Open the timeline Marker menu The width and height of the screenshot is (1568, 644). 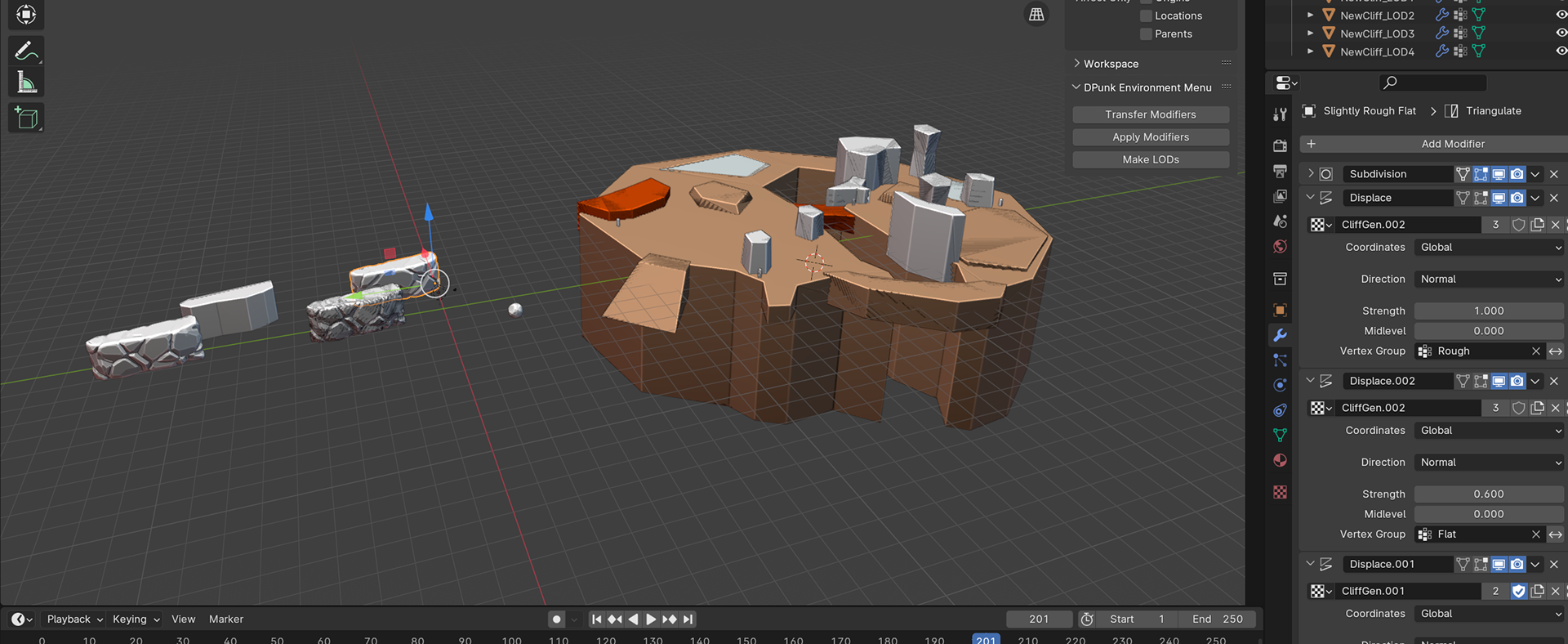(x=226, y=619)
